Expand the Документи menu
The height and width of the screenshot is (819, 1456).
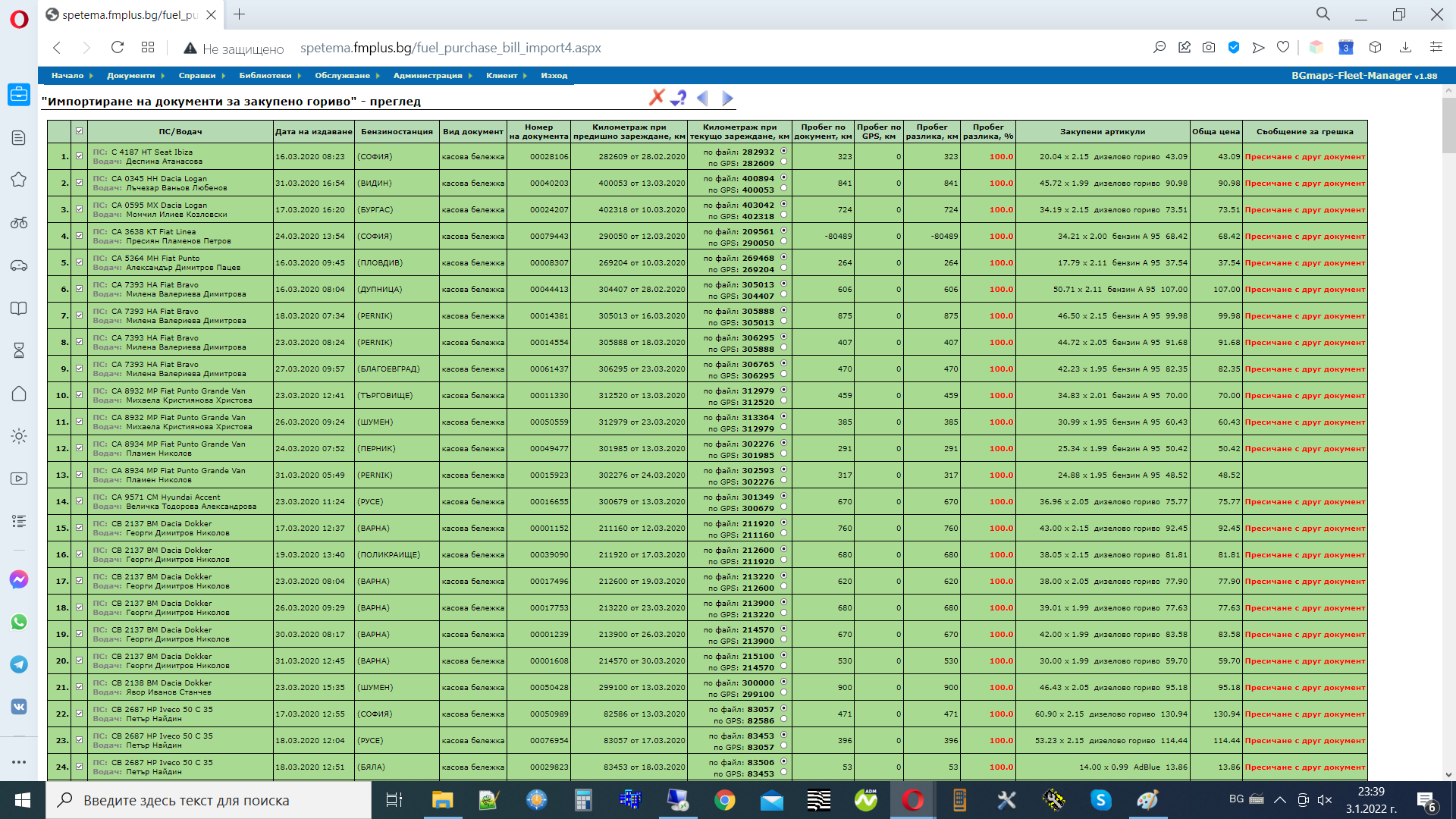pyautogui.click(x=130, y=76)
